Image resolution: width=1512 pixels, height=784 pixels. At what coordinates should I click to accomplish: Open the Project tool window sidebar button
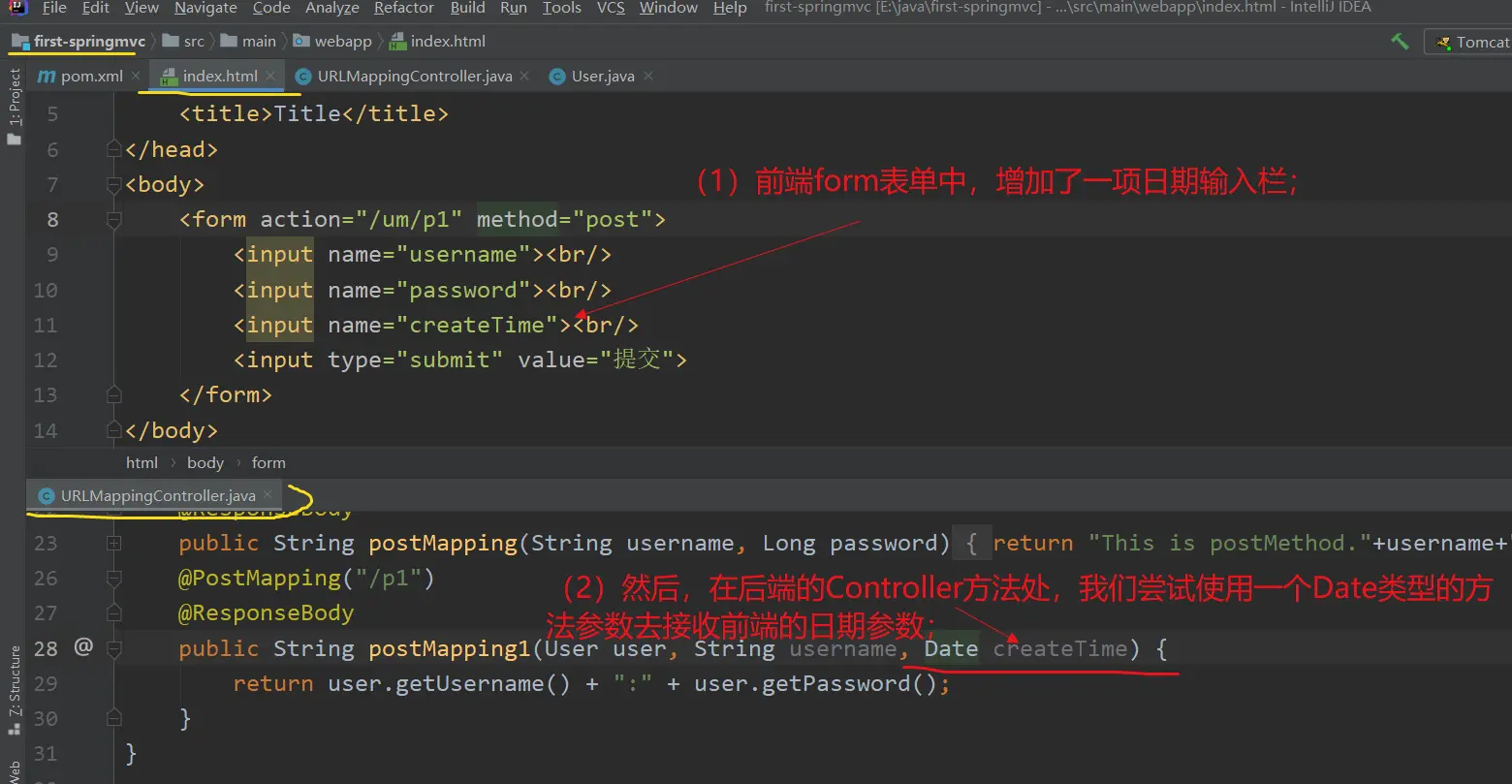15,107
